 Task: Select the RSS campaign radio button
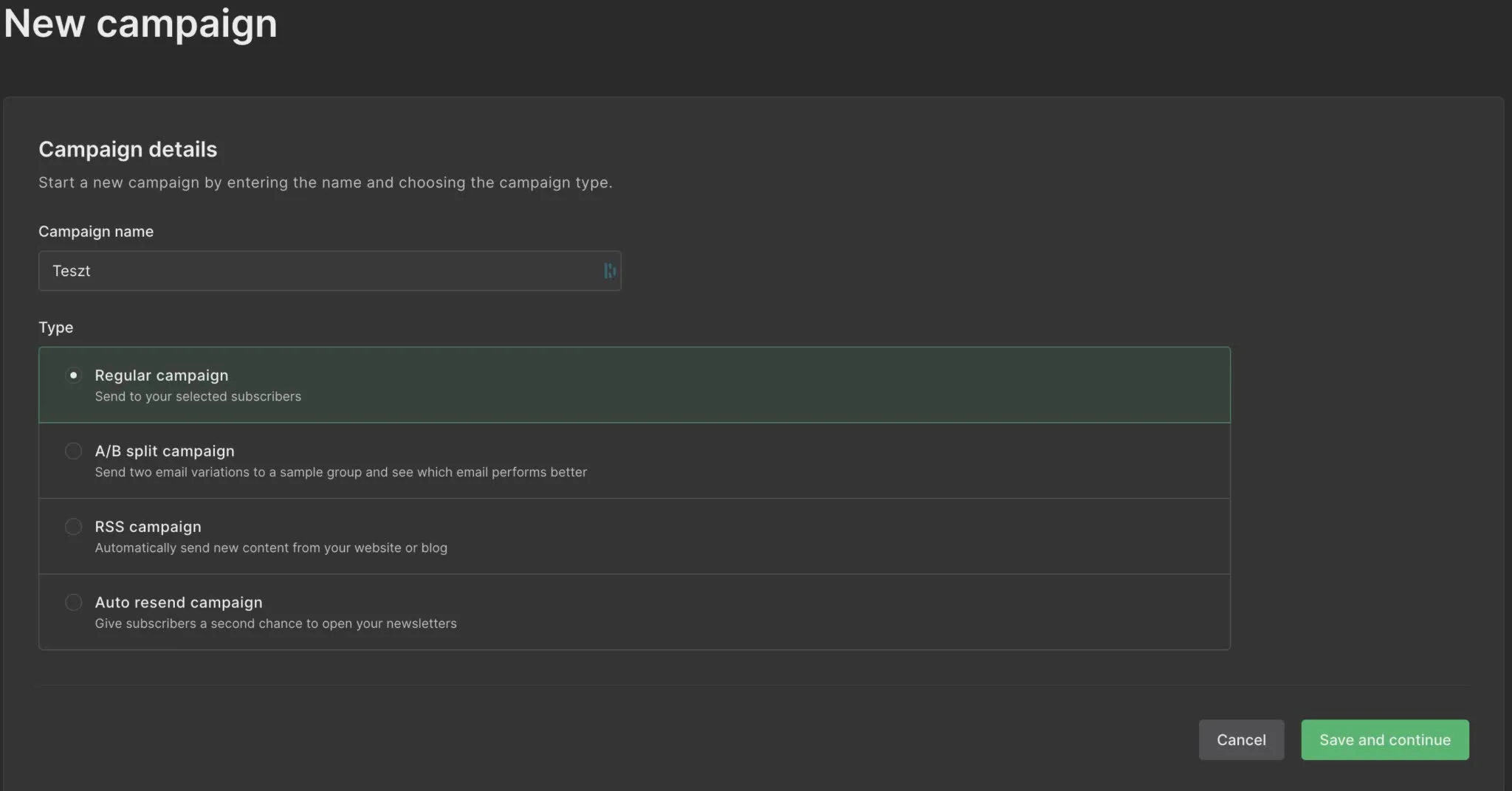(x=73, y=527)
